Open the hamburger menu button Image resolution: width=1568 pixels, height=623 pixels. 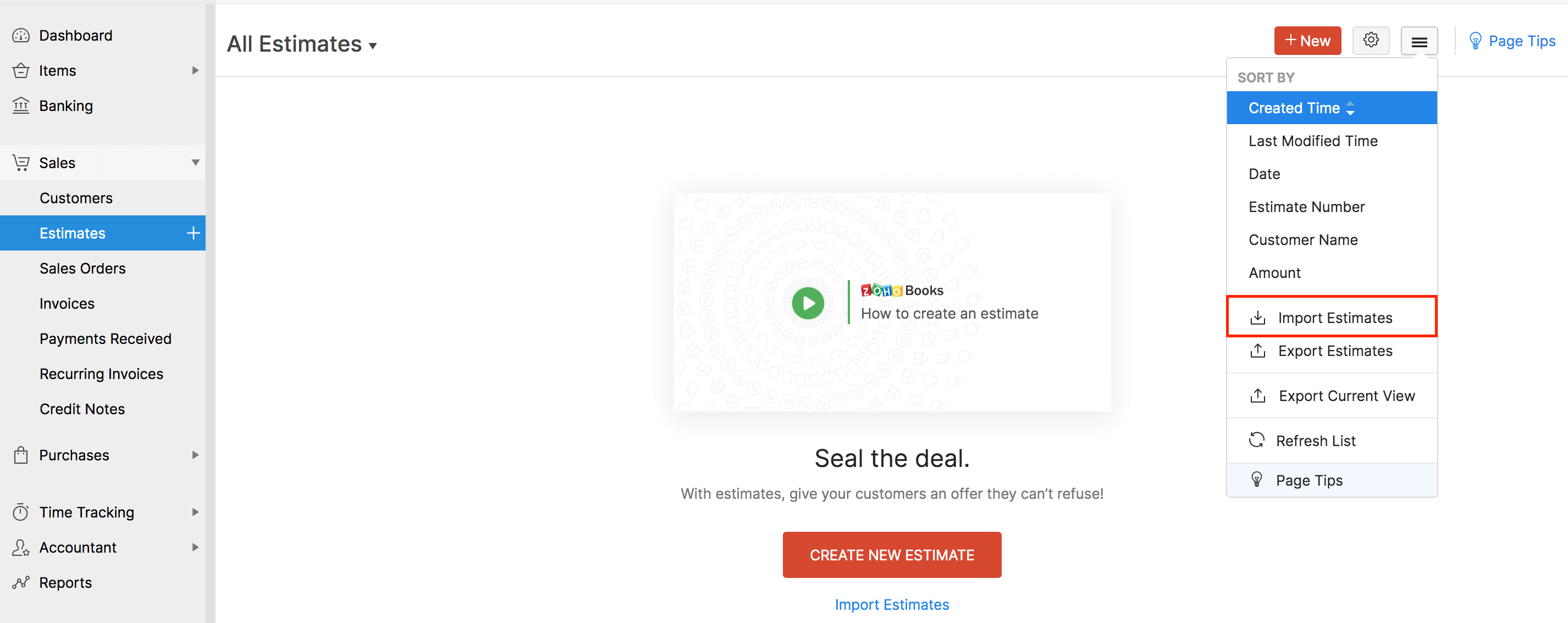click(1419, 41)
